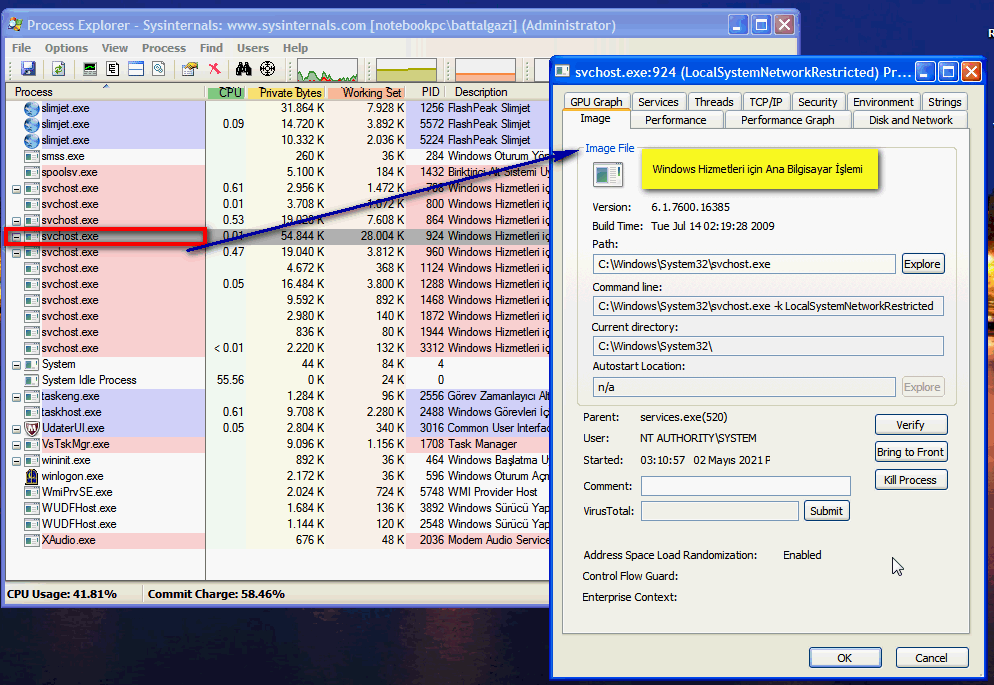The width and height of the screenshot is (994, 685).
Task: Click the Save toolbar icon in Process Explorer
Action: coord(29,69)
